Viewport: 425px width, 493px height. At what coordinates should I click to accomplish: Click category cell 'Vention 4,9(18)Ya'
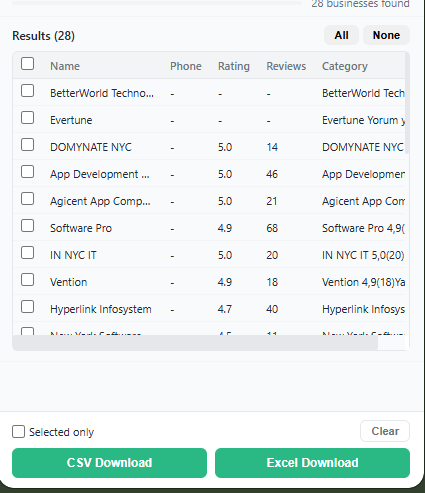point(364,282)
